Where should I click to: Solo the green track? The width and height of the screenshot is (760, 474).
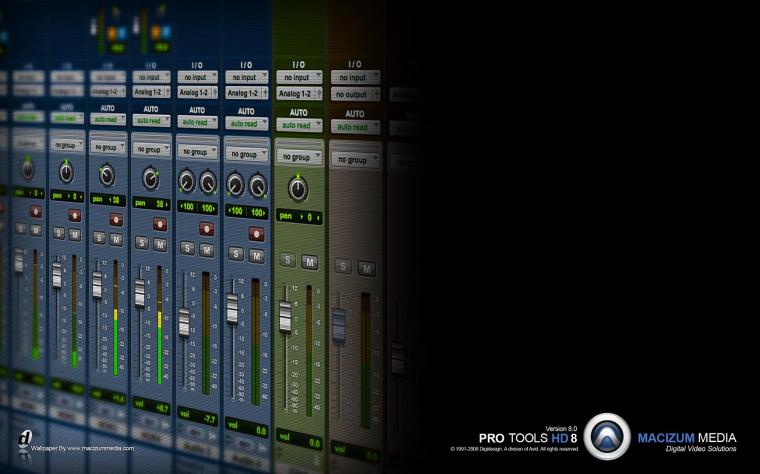pyautogui.click(x=288, y=260)
